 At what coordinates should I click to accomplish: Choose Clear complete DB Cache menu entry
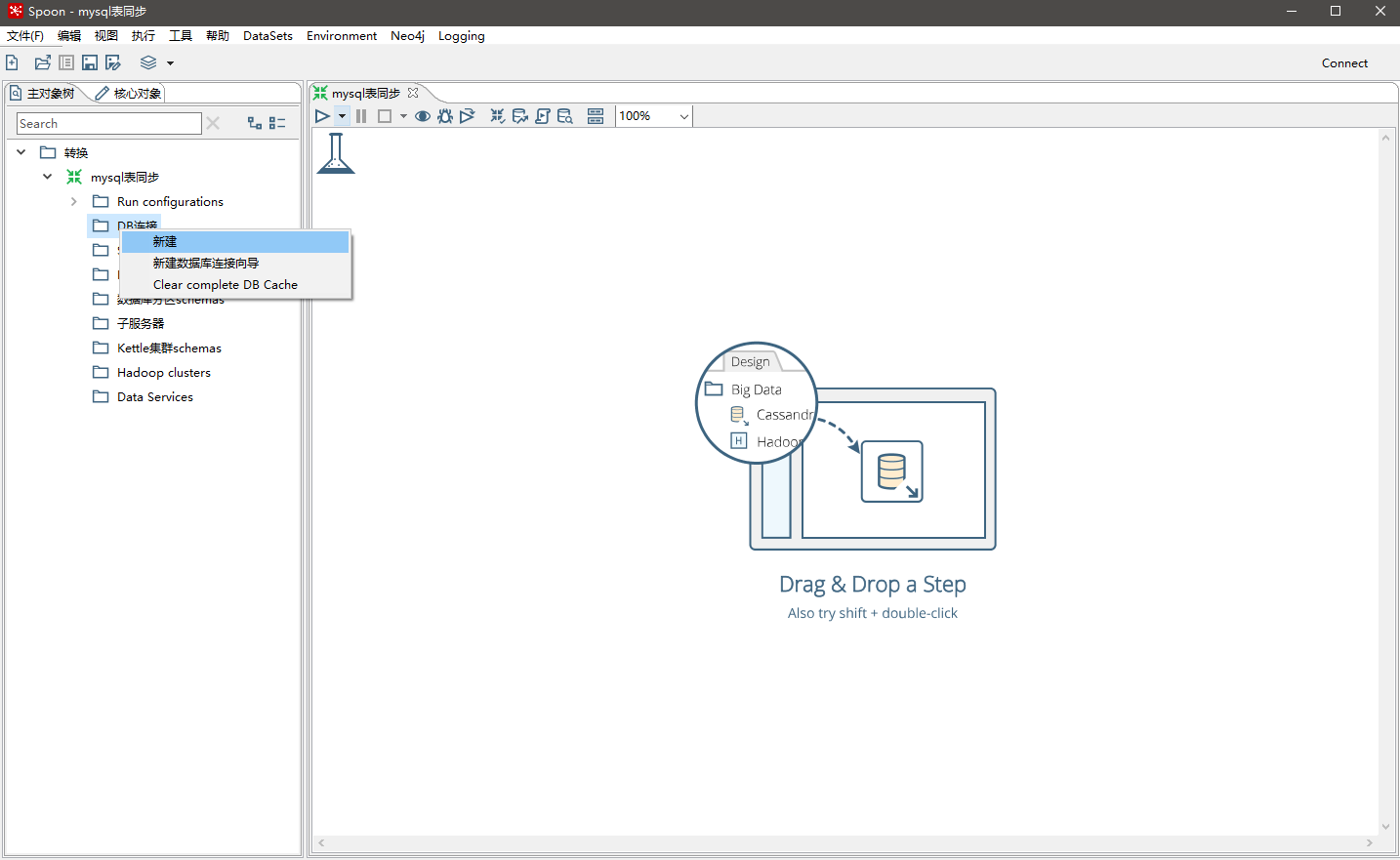tap(235, 285)
